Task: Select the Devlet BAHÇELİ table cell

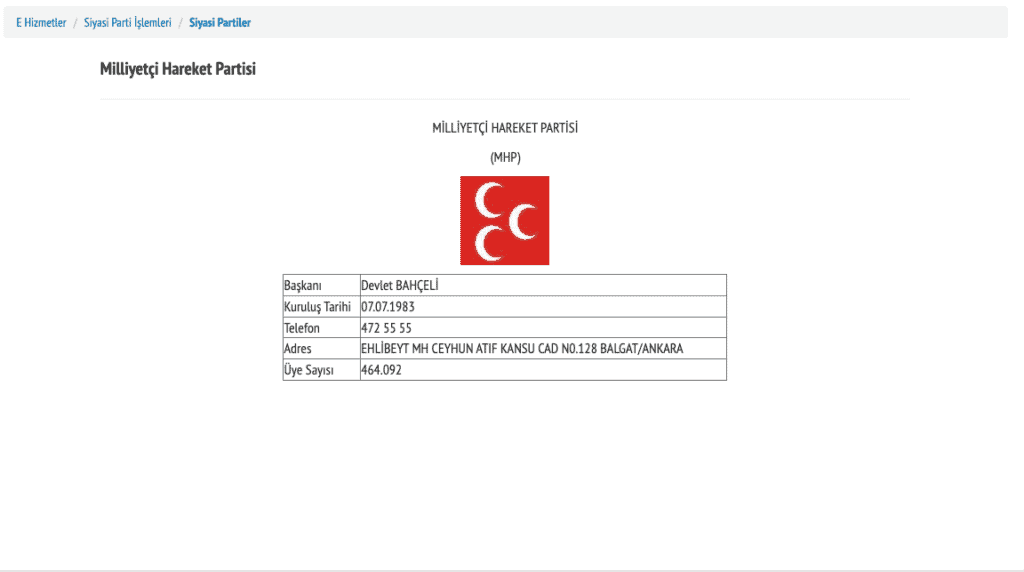Action: [x=399, y=286]
